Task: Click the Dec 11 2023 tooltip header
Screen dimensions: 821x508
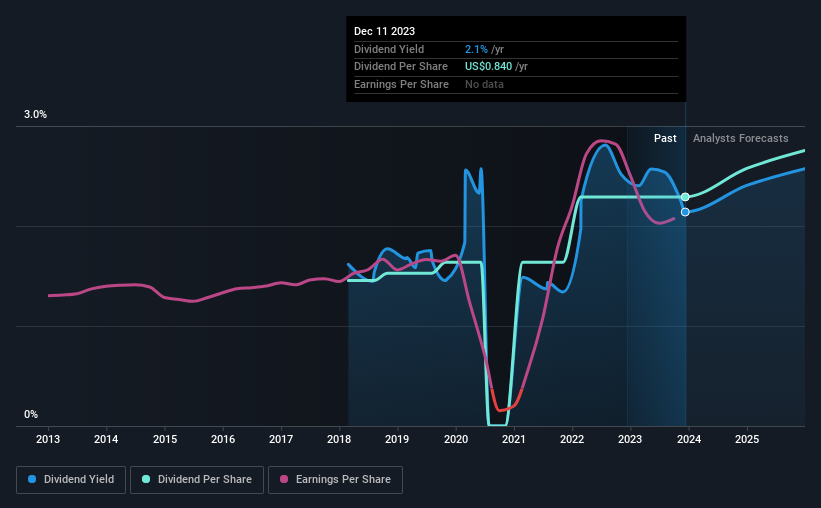Action: (x=384, y=31)
